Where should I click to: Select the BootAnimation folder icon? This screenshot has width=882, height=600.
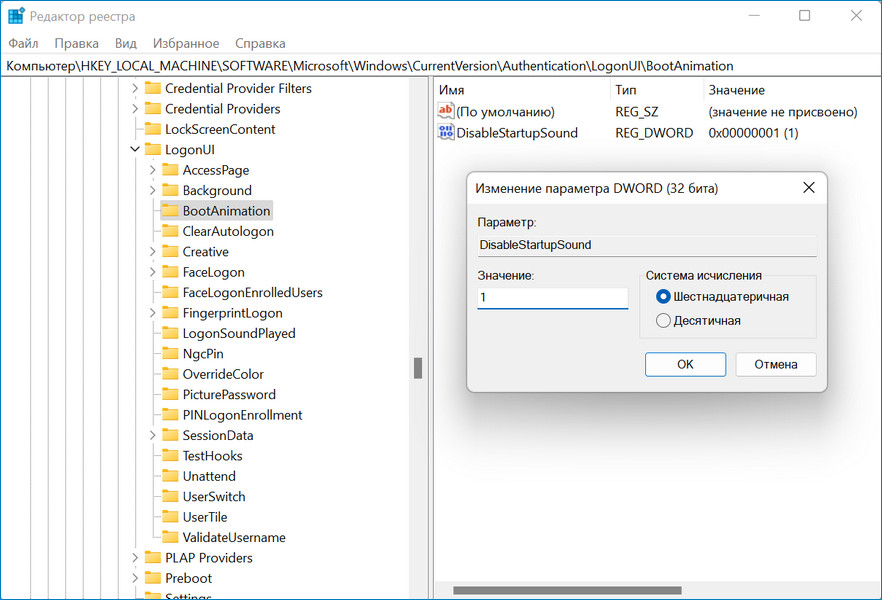coord(170,211)
